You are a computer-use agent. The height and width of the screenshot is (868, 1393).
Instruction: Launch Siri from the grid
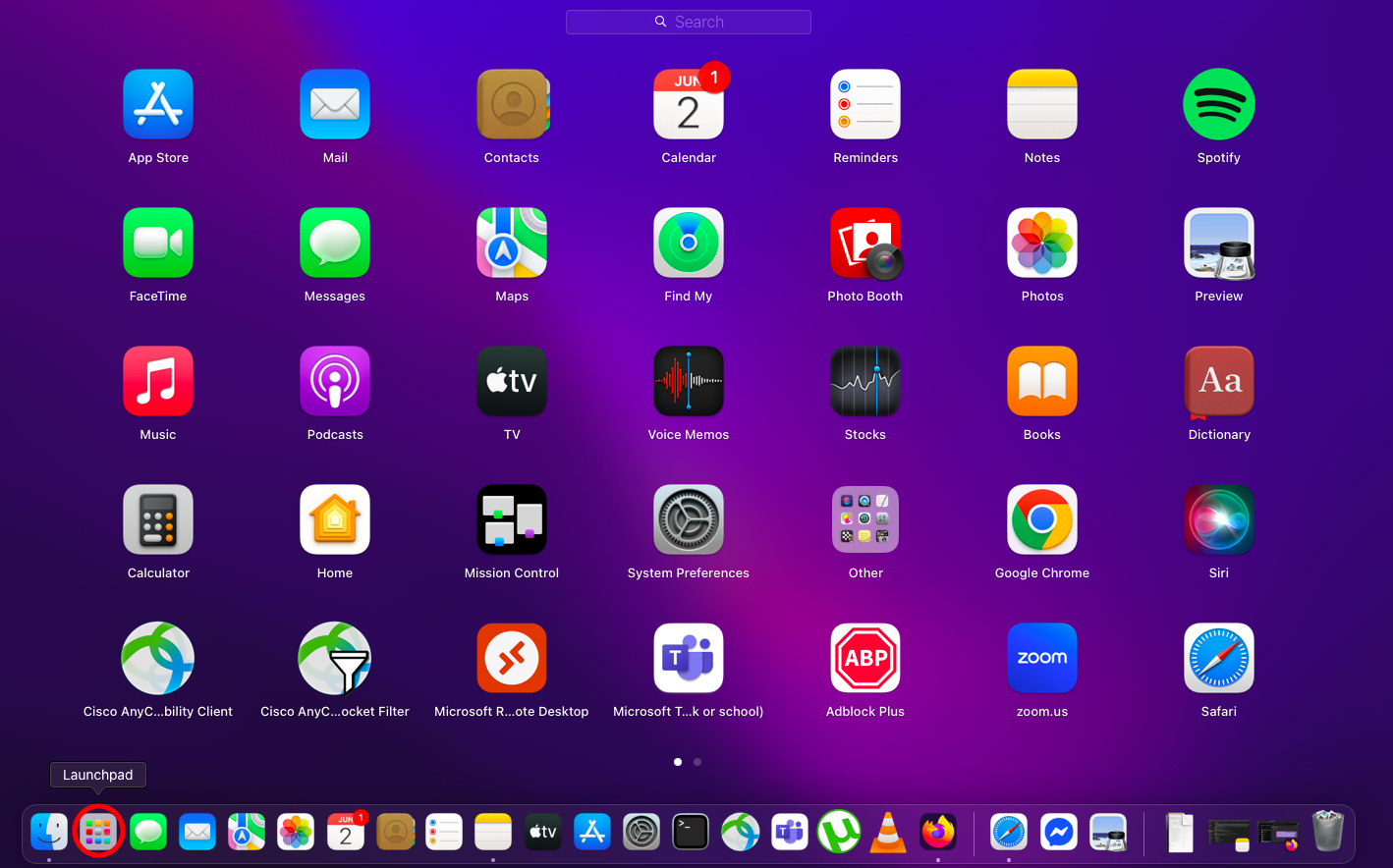(x=1218, y=520)
